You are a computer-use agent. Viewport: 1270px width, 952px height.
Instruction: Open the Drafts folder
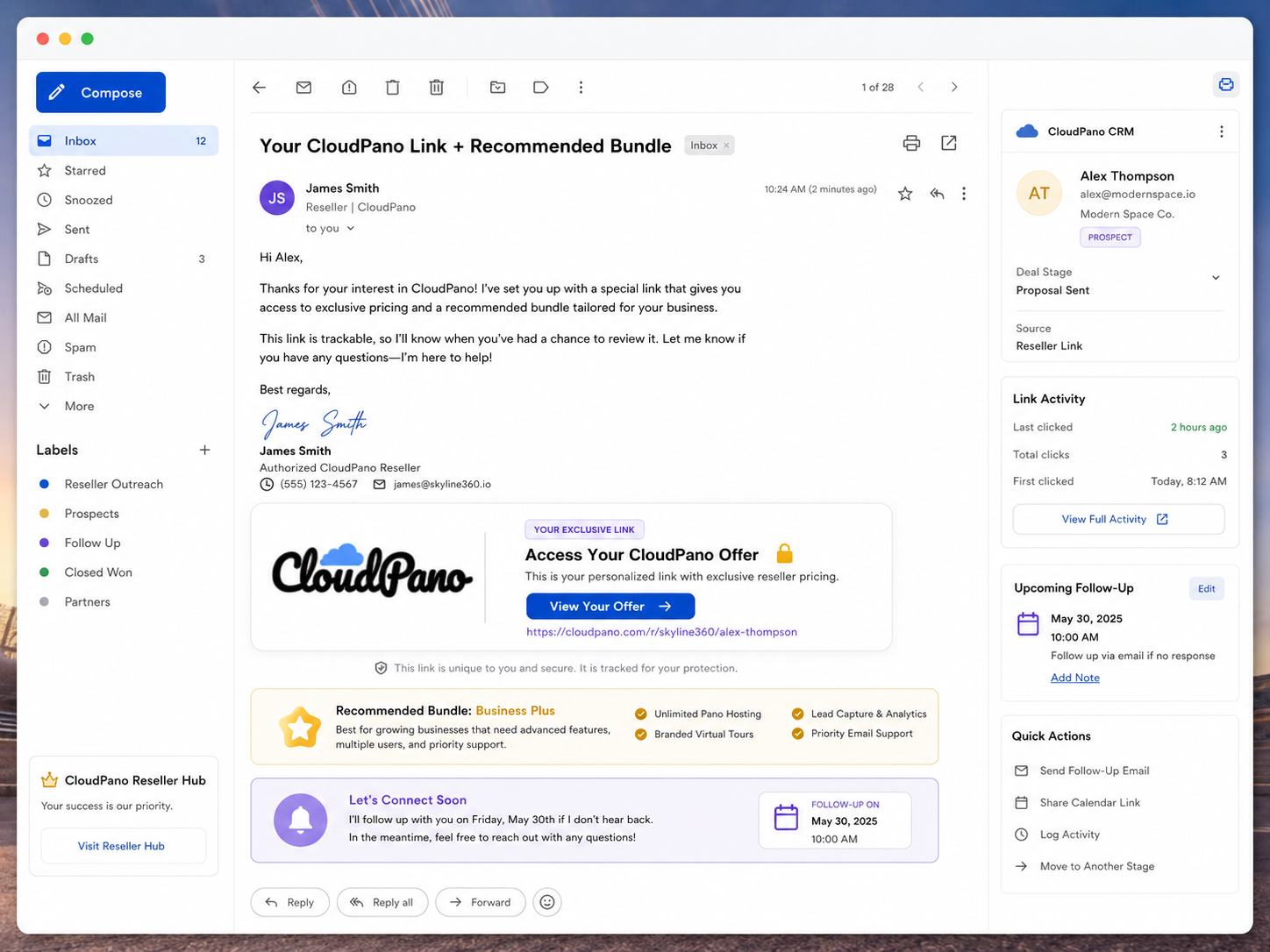pos(124,259)
